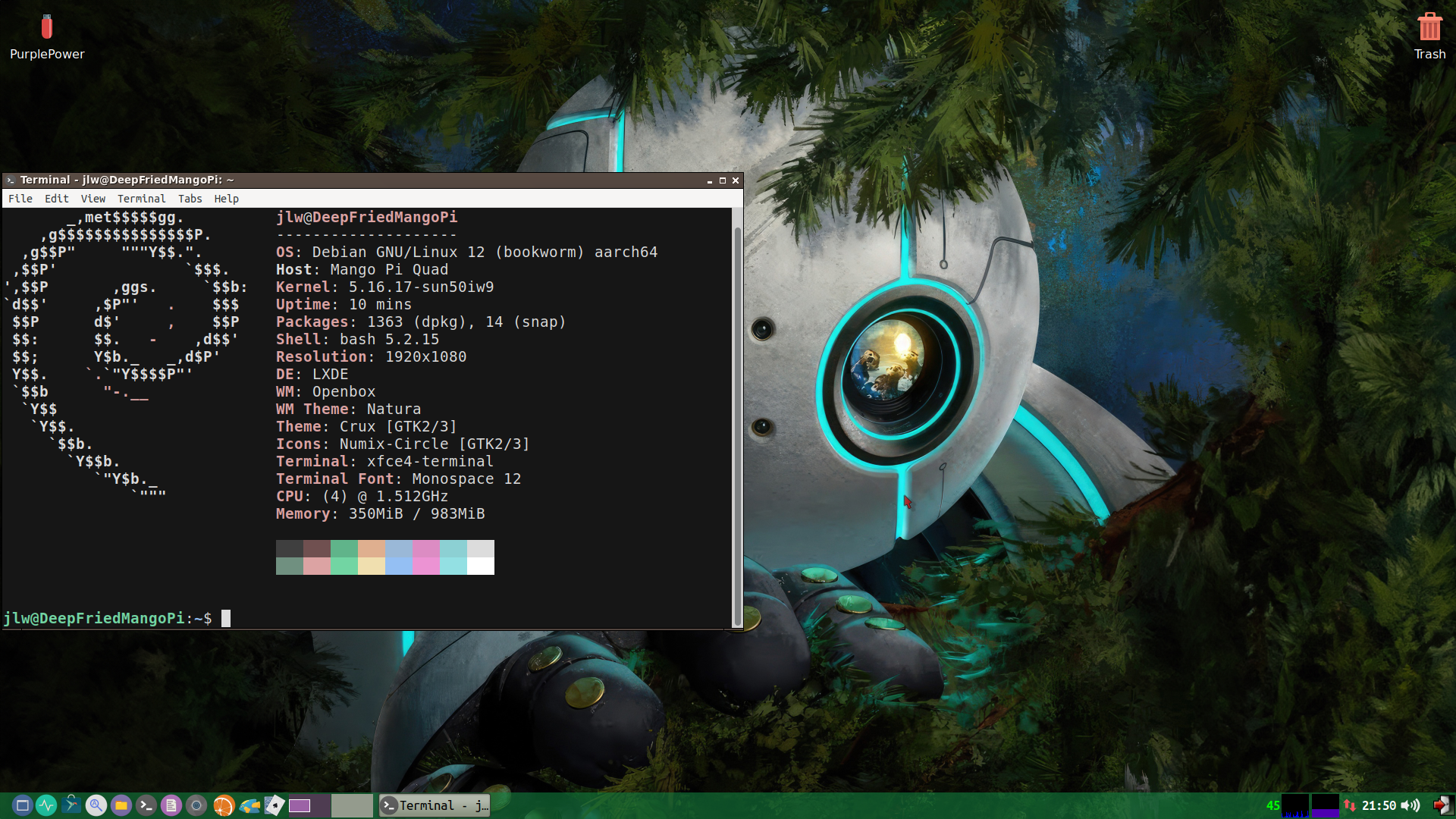Open the File menu in Terminal
Image resolution: width=1456 pixels, height=819 pixels.
20,199
